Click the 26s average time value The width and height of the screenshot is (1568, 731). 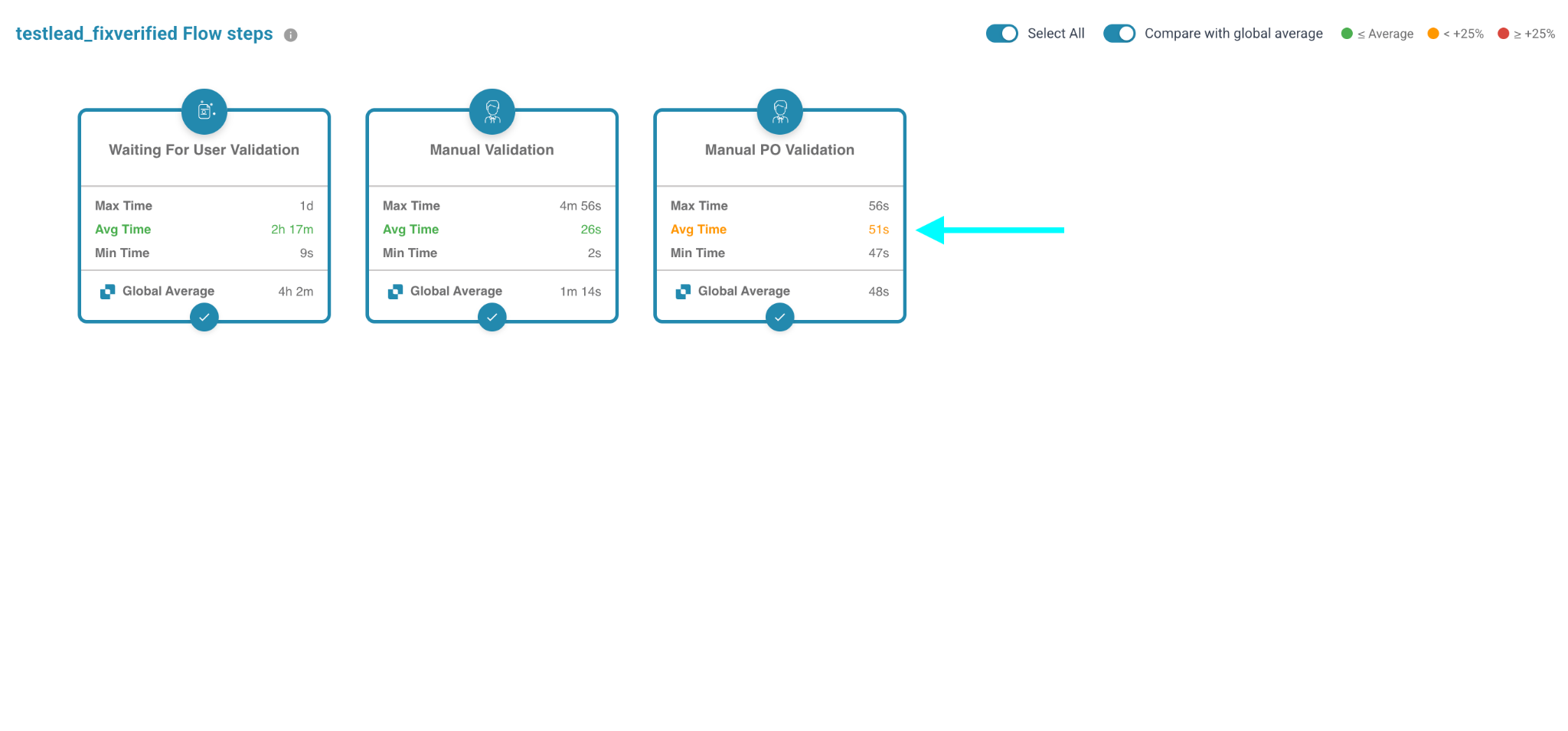tap(591, 230)
